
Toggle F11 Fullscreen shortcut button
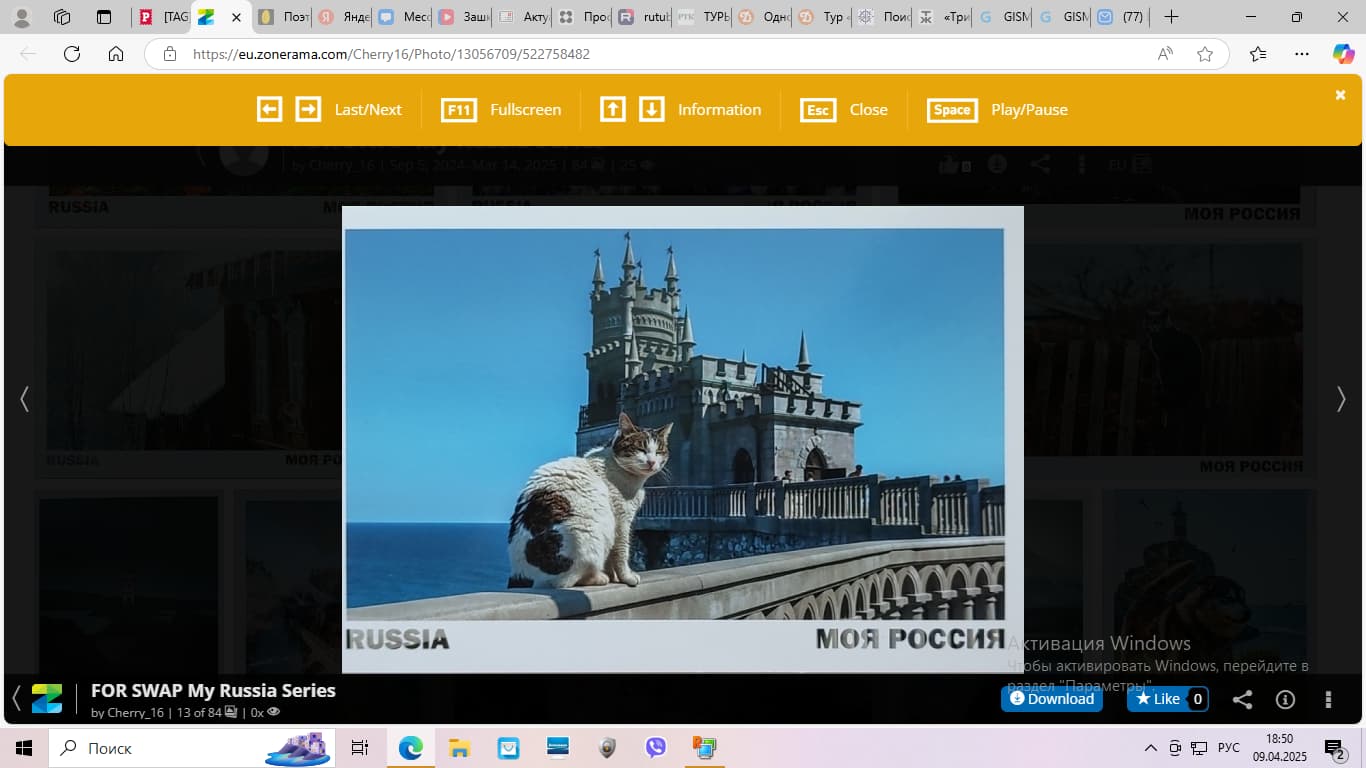(459, 110)
